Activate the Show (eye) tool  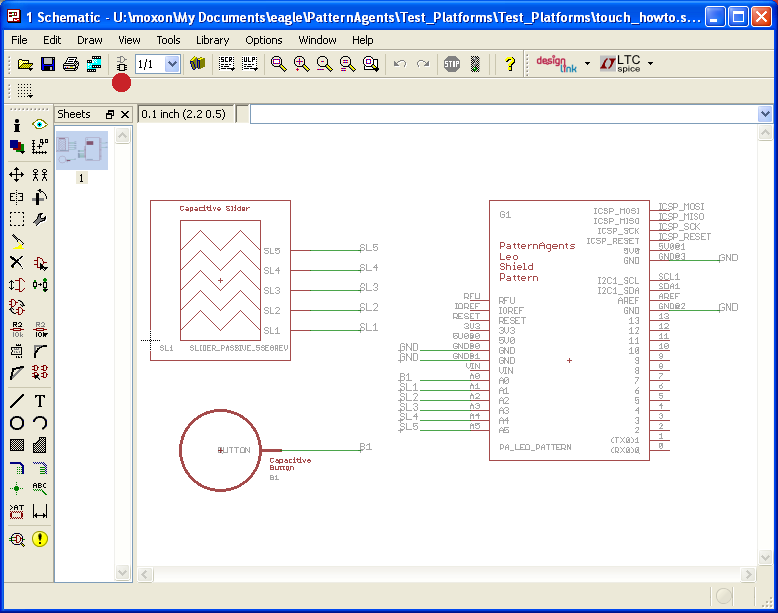point(40,125)
